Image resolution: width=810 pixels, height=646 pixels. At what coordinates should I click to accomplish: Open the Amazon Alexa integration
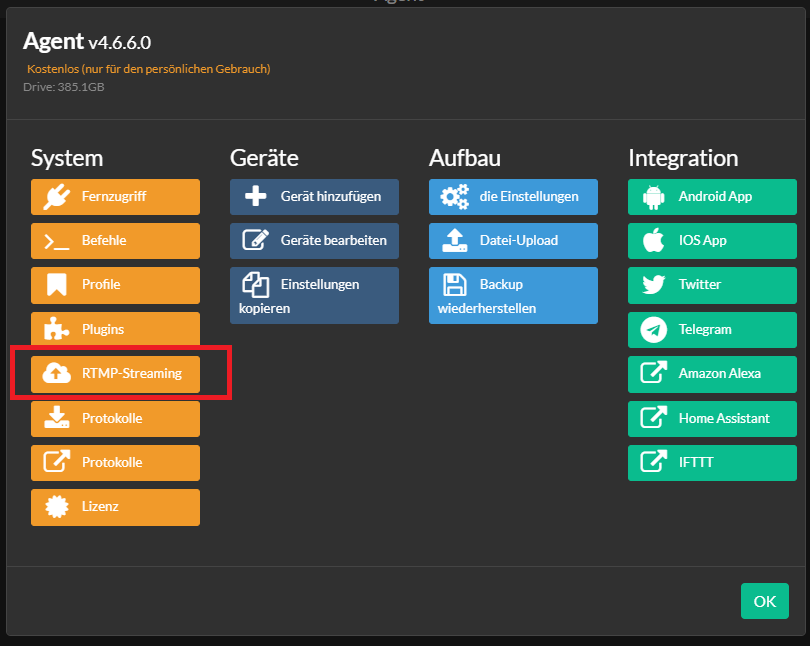point(712,374)
